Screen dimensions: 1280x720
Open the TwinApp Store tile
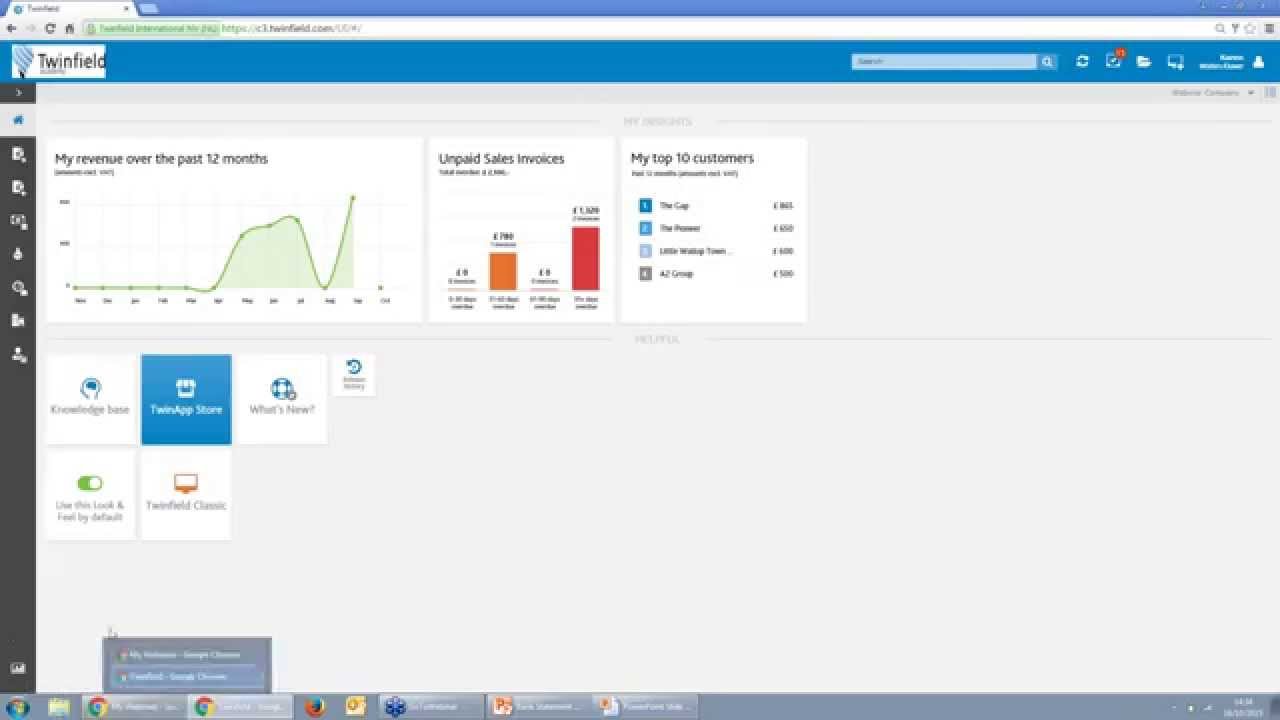[186, 399]
